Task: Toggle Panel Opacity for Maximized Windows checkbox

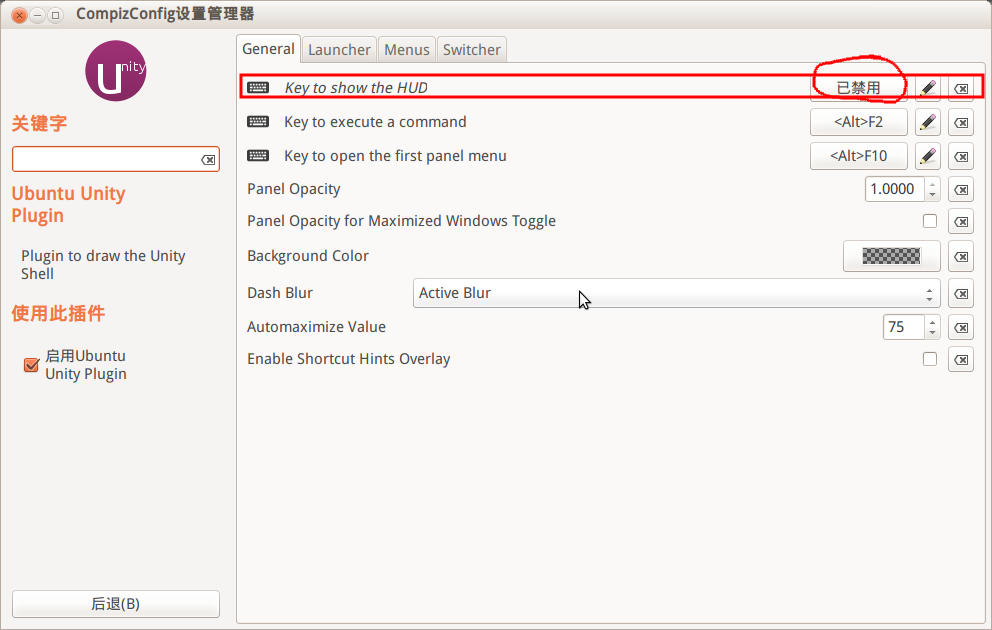Action: pyautogui.click(x=929, y=221)
